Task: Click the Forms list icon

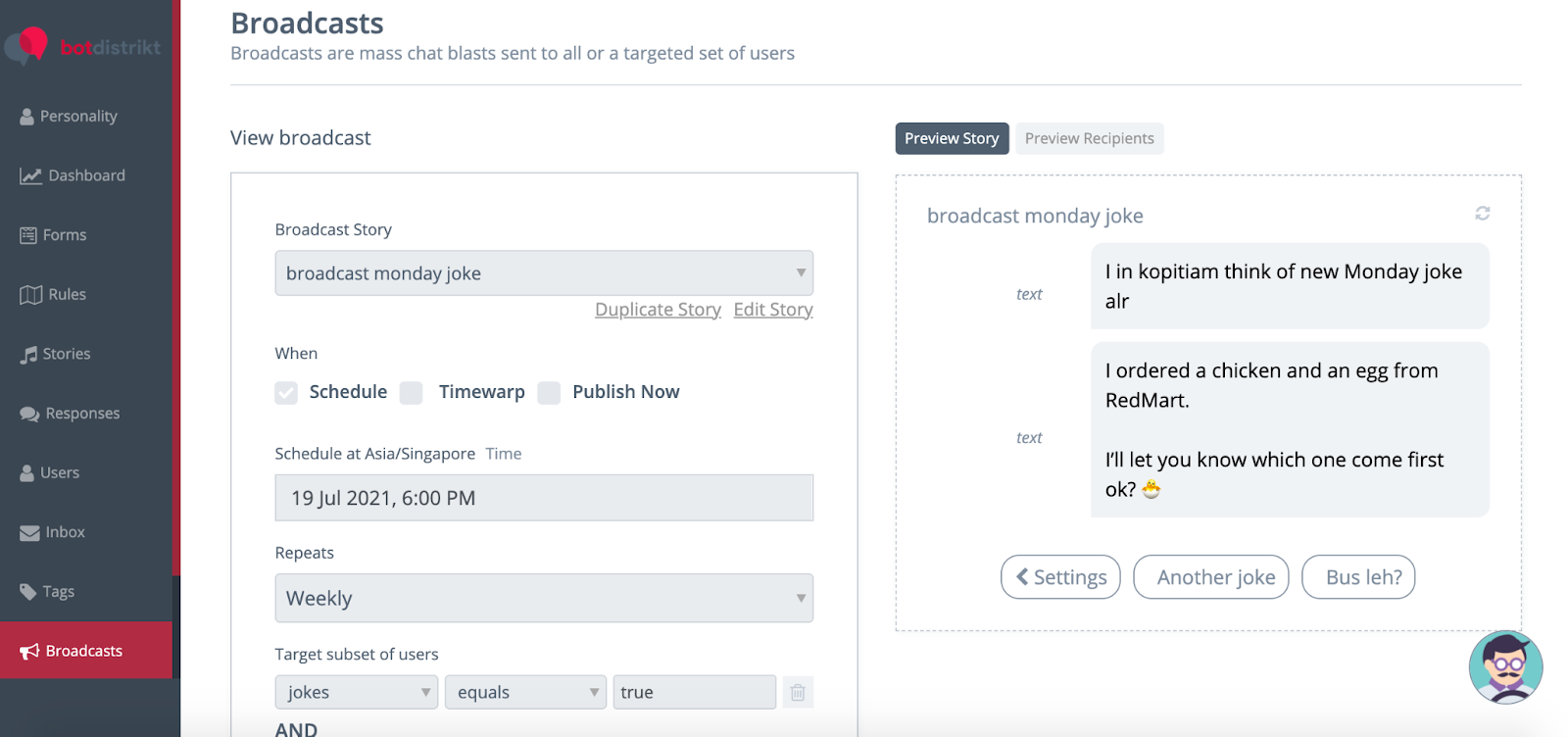Action: pos(28,235)
